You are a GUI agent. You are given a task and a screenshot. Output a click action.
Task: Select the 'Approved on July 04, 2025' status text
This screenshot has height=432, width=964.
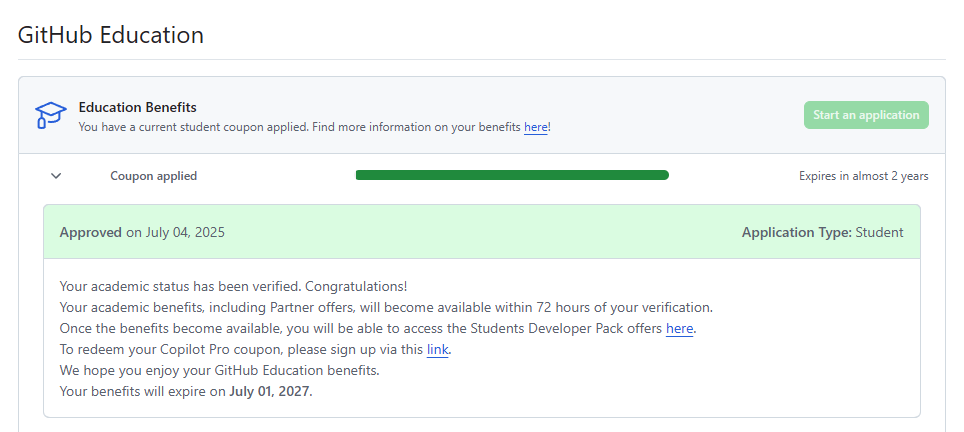coord(142,232)
